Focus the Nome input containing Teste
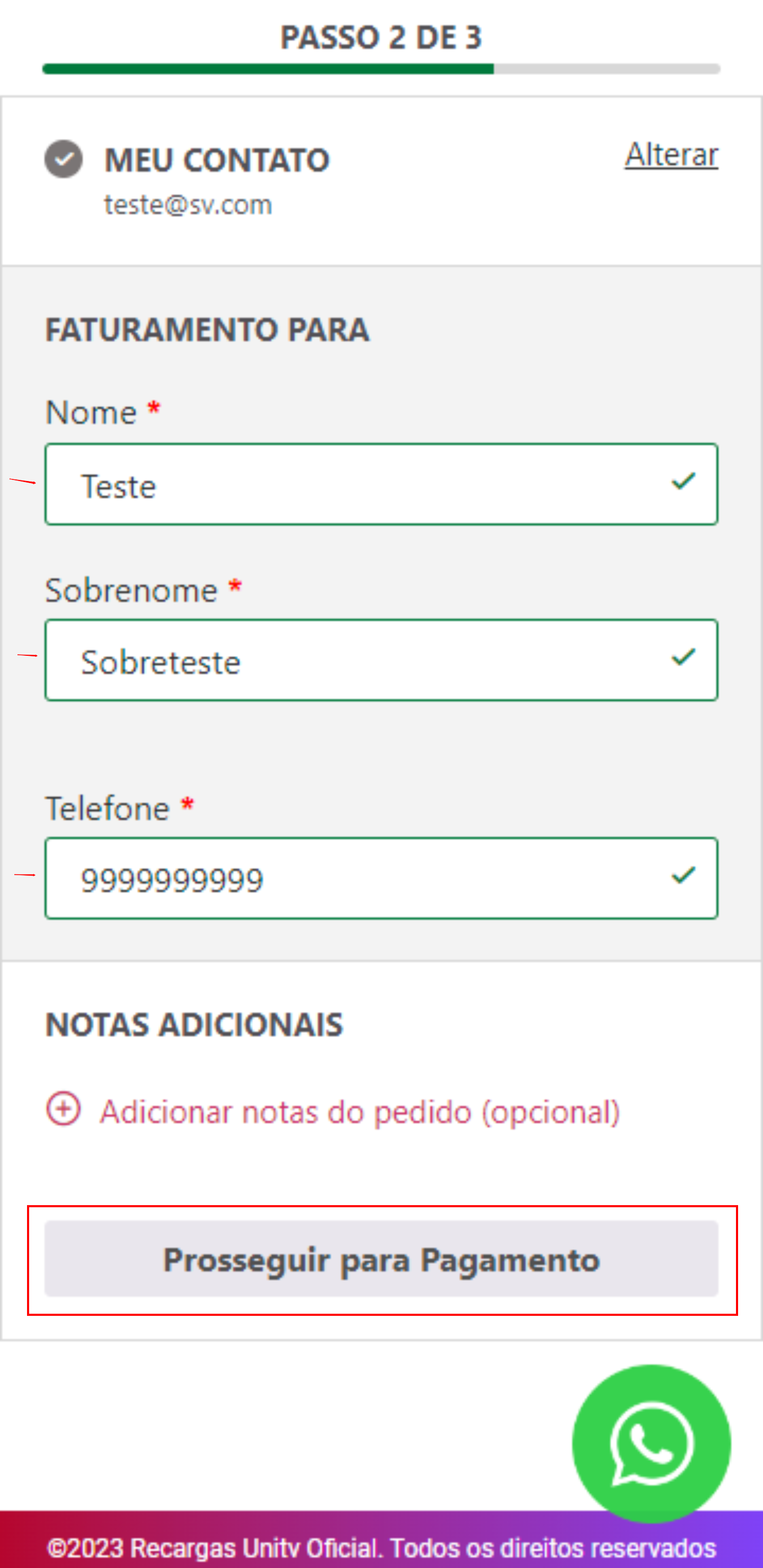The height and width of the screenshot is (1568, 763). coord(366,485)
